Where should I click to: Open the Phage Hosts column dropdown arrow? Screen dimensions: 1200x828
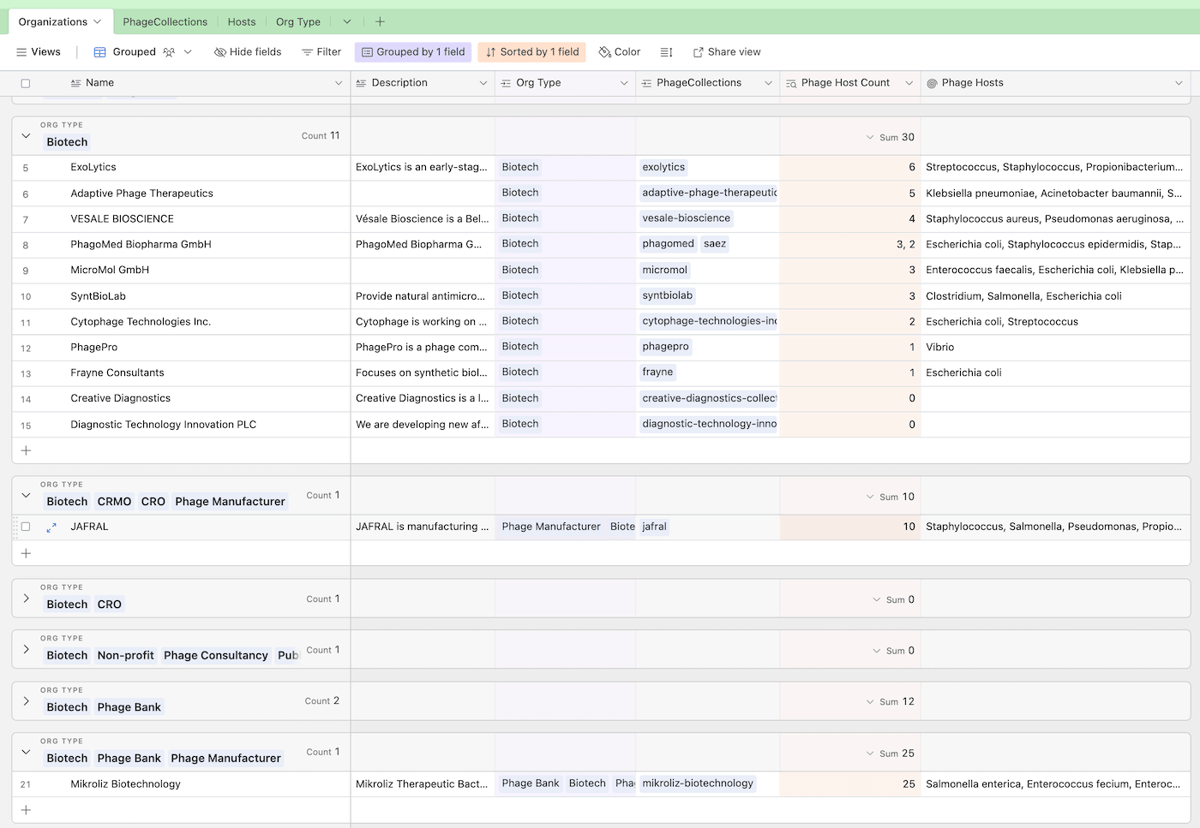pyautogui.click(x=1178, y=83)
